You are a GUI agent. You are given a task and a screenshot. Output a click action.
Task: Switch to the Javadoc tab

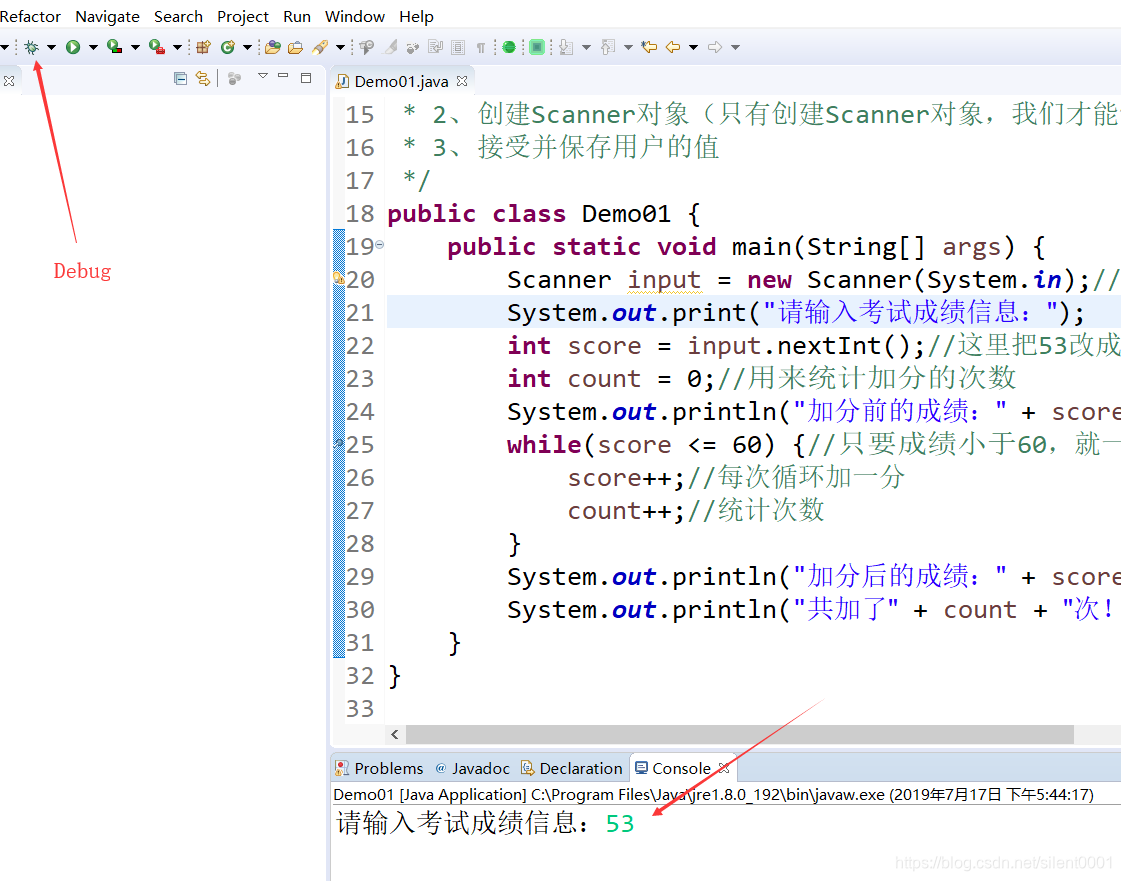coord(473,768)
